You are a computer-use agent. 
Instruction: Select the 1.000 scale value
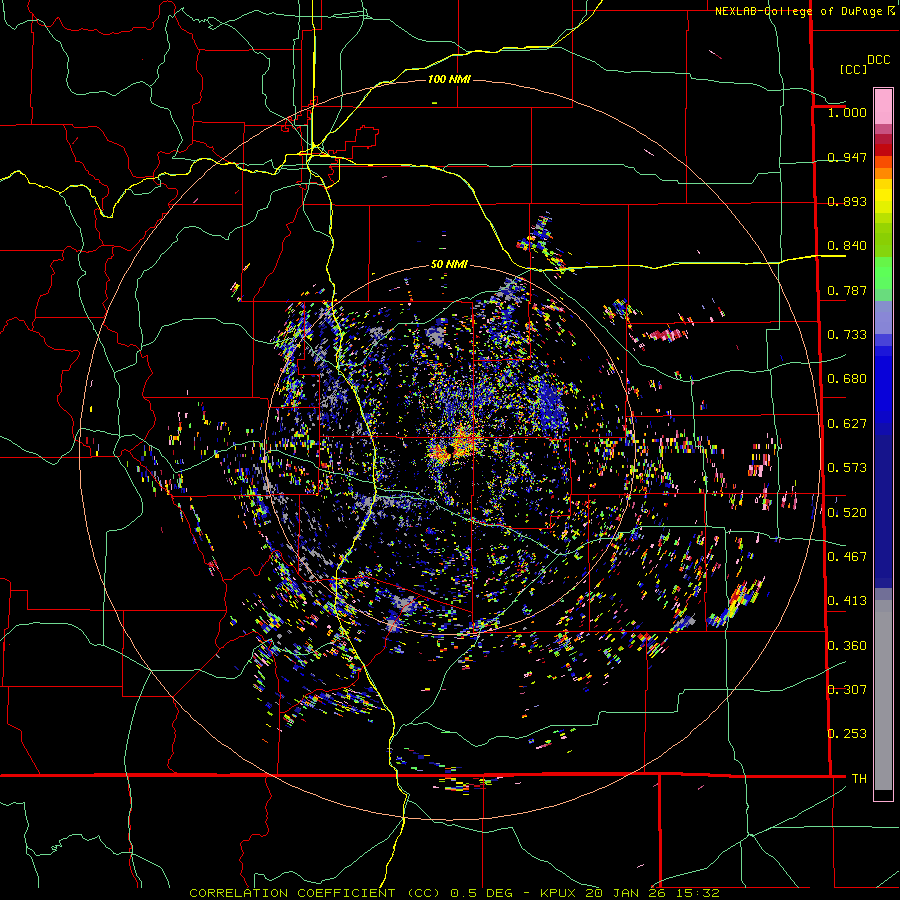847,112
